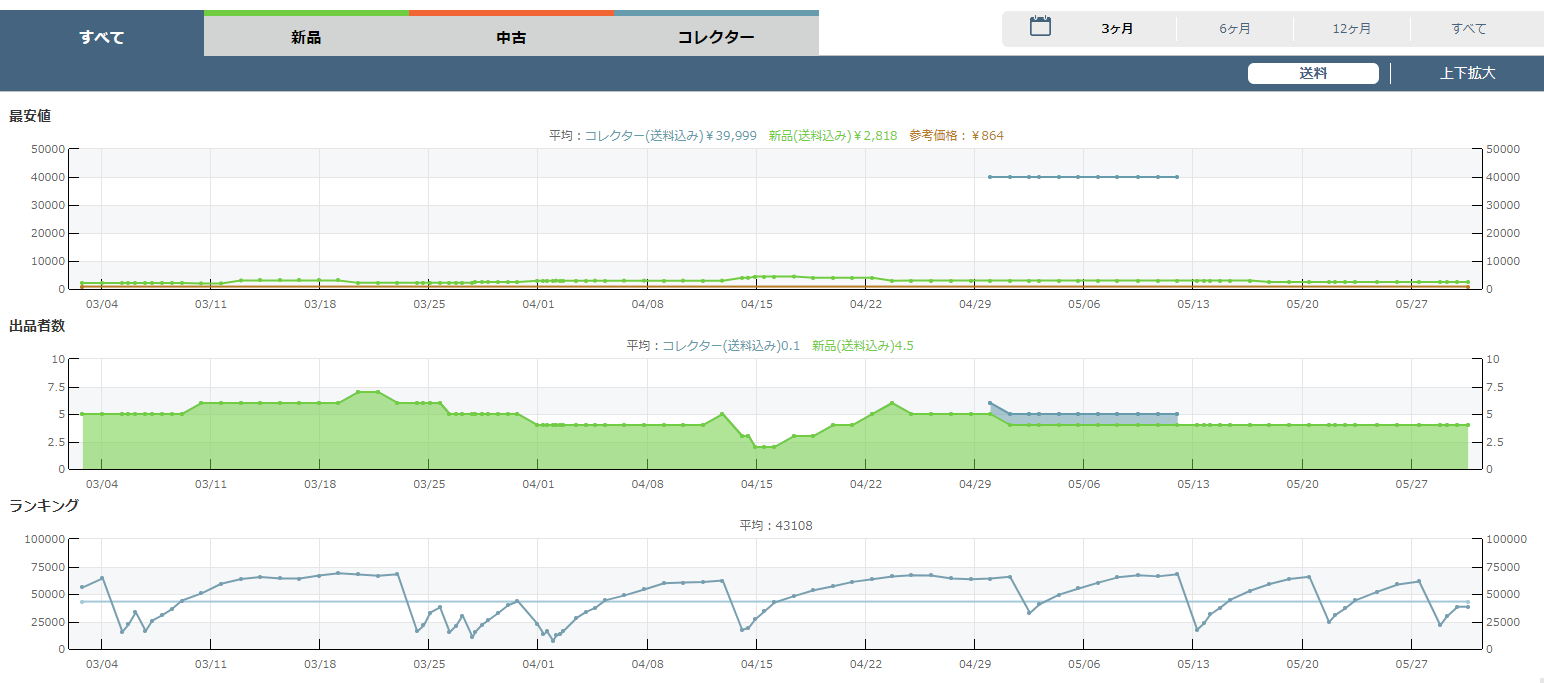Image resolution: width=1544 pixels, height=683 pixels.
Task: Open the 中古 tab
Action: coord(511,38)
